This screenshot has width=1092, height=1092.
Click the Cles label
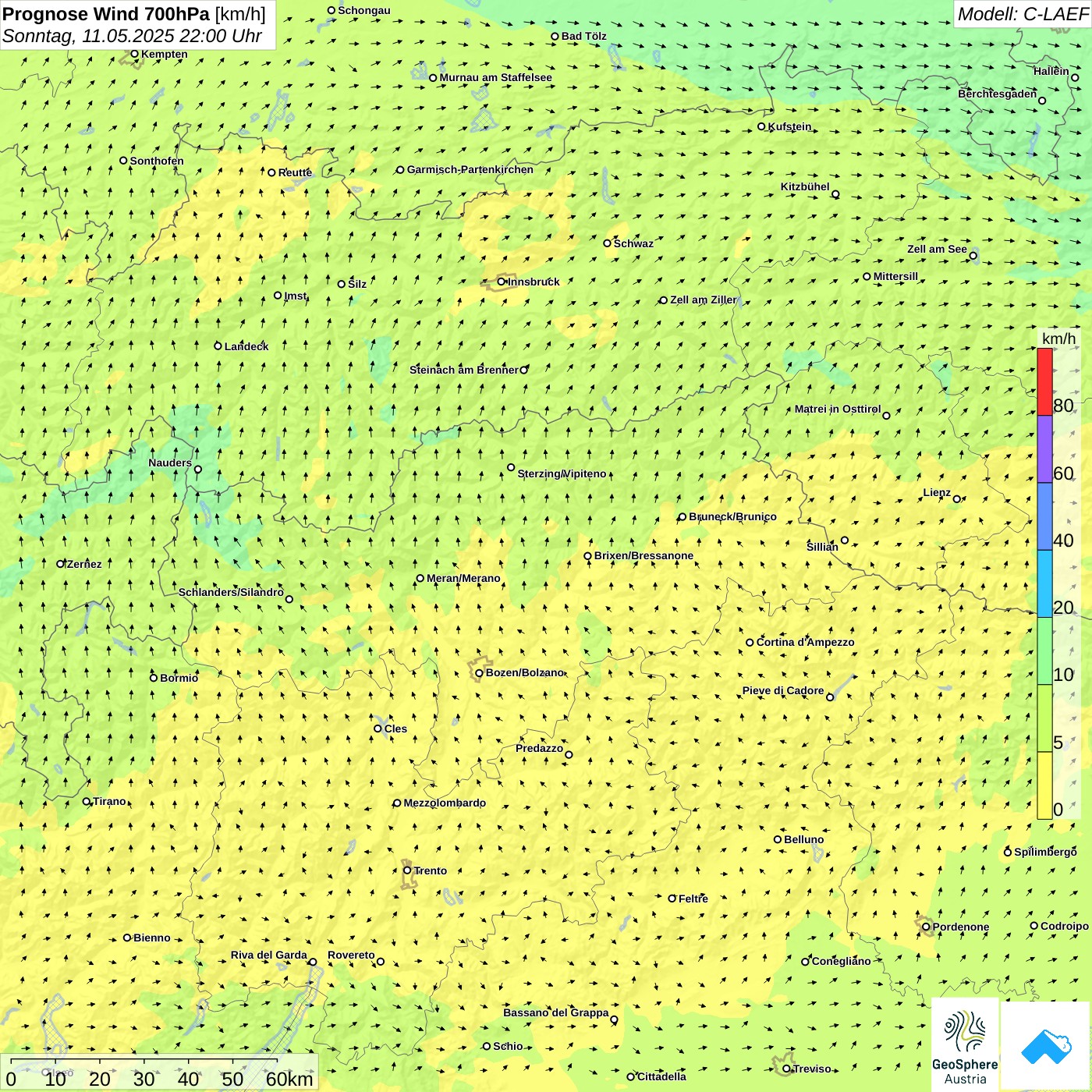pos(395,729)
